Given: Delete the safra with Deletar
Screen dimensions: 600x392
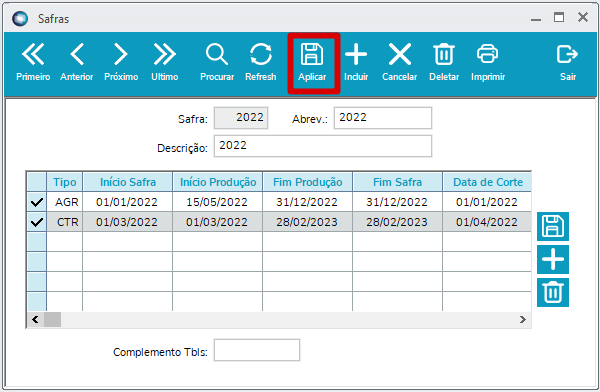Looking at the screenshot, I should tap(444, 62).
